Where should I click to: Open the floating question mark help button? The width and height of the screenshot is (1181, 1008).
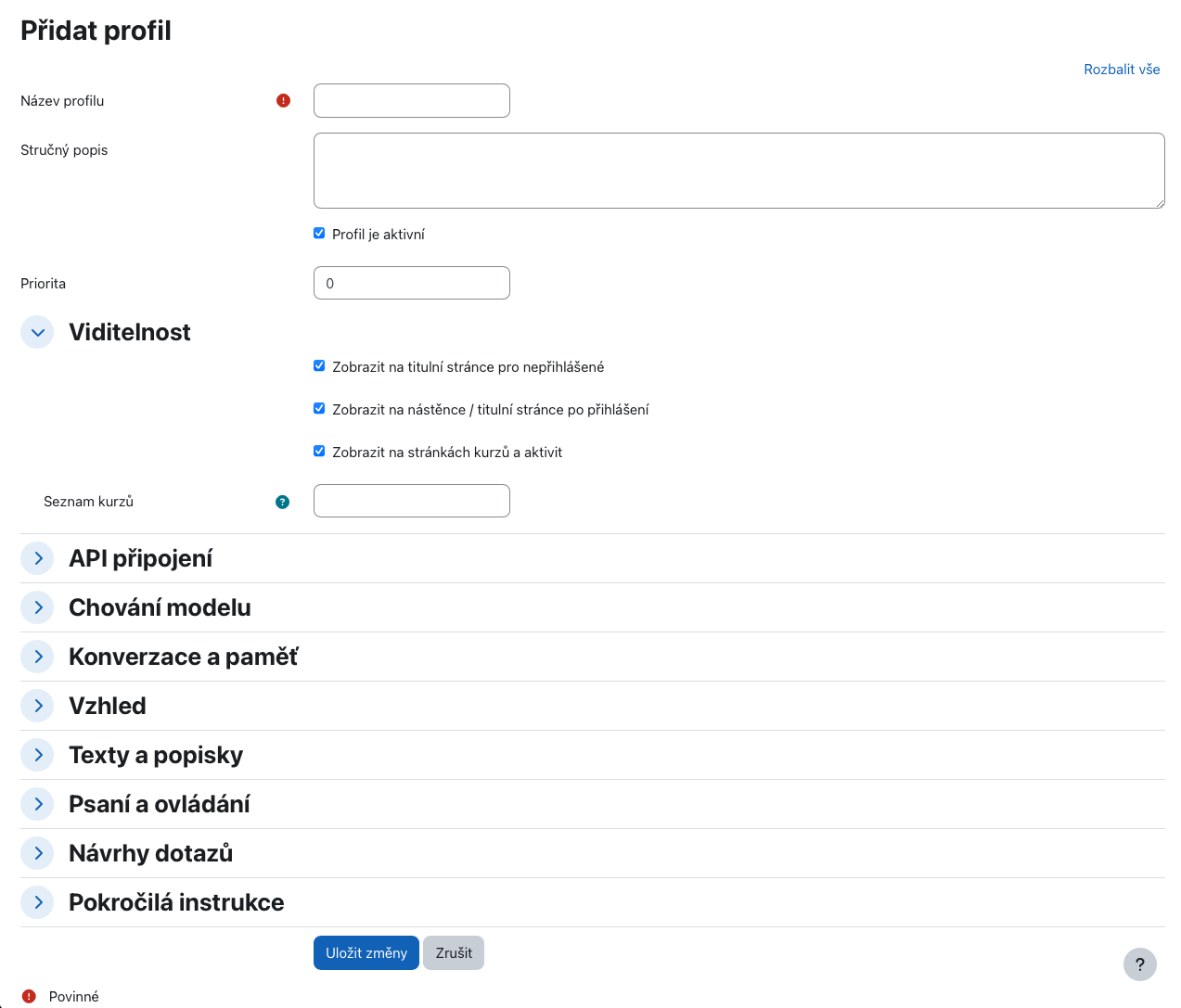1139,964
